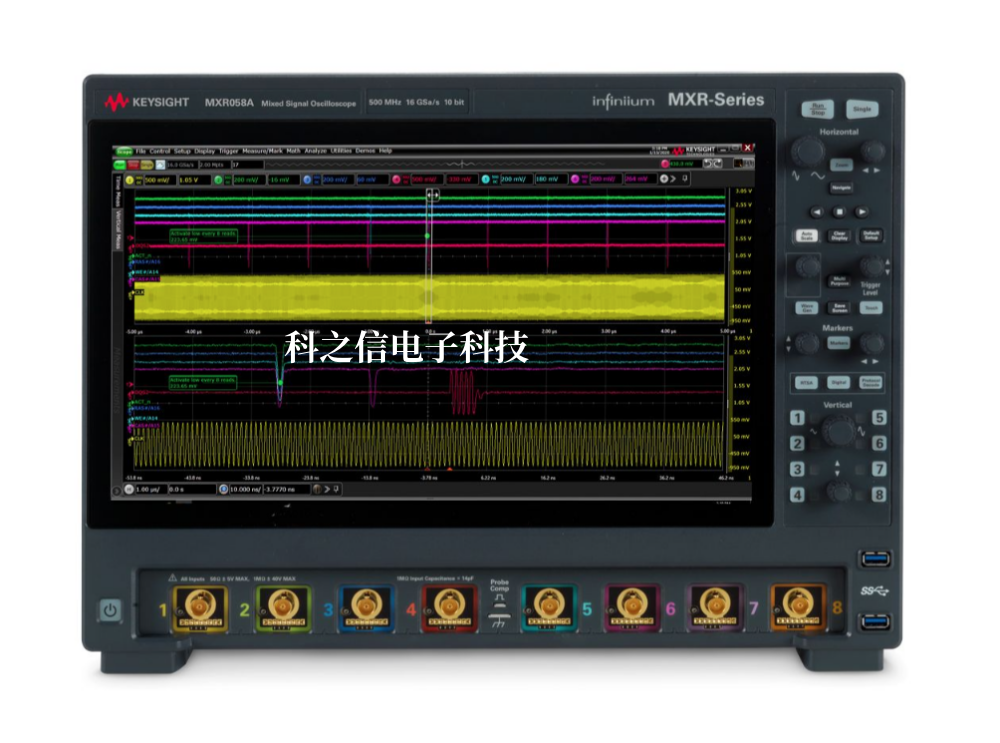The height and width of the screenshot is (743, 1000).
Task: Select the channel 1 1.05 V offset field
Action: click(193, 180)
